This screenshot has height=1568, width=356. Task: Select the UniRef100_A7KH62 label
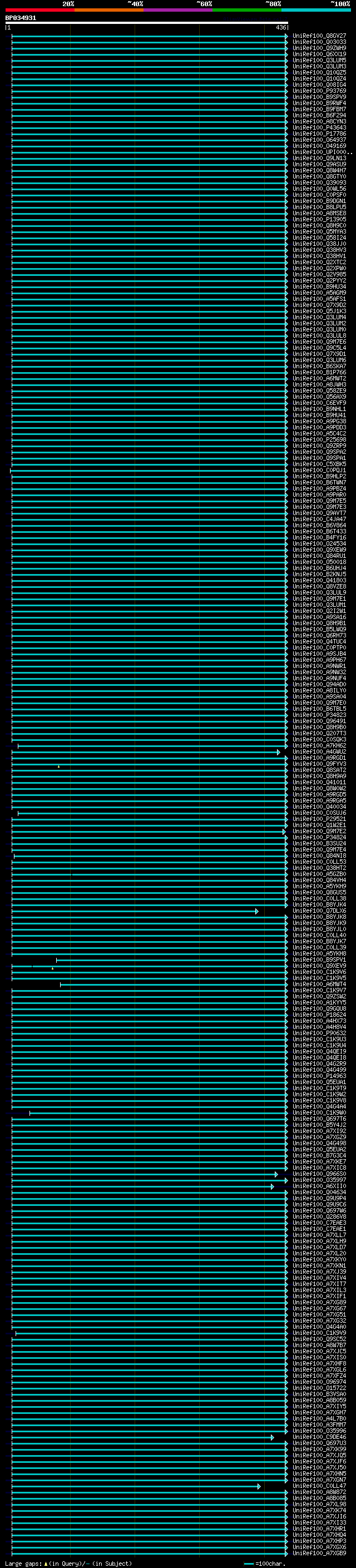pos(319,746)
